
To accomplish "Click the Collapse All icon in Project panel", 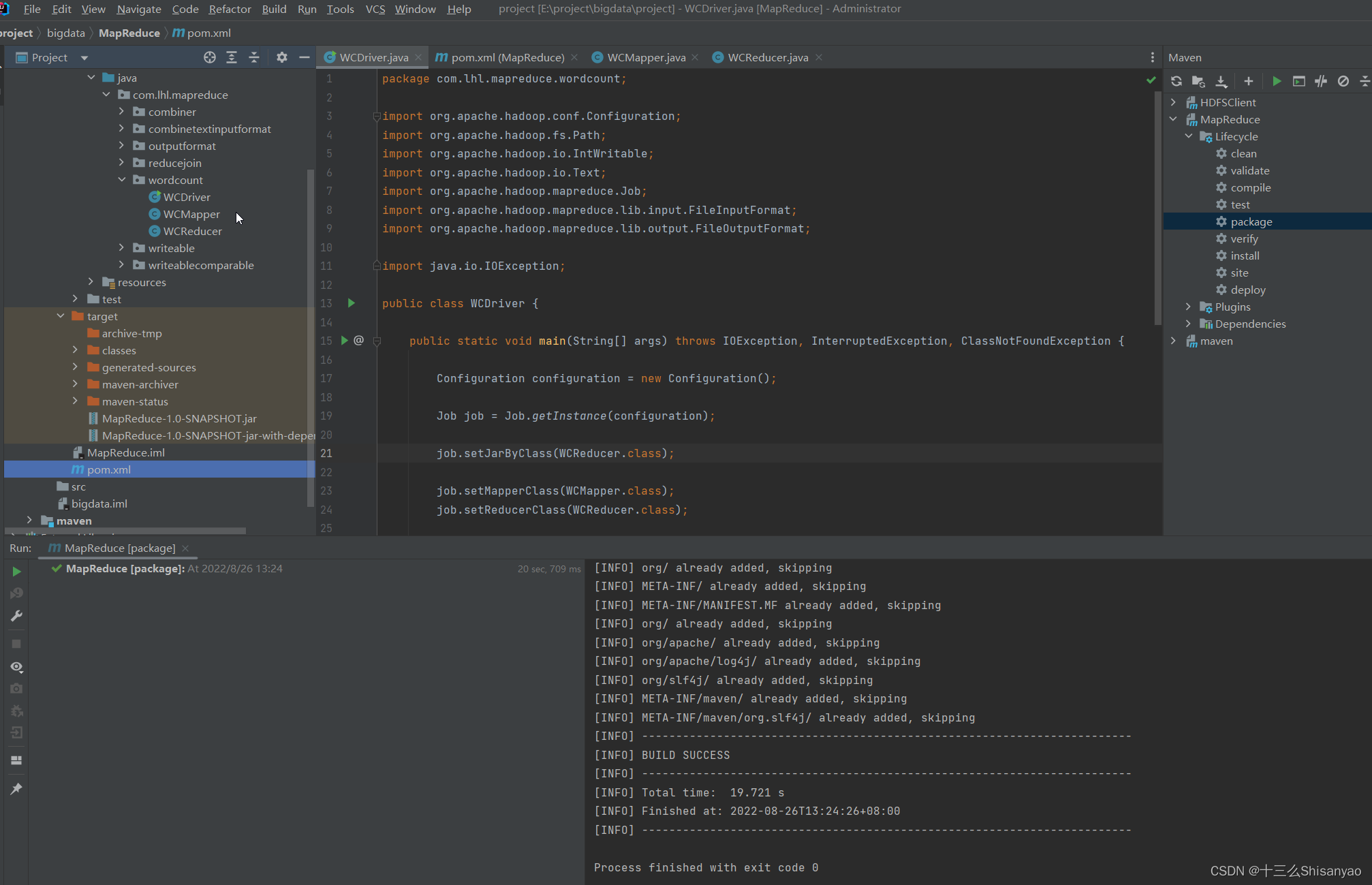I will pos(254,57).
